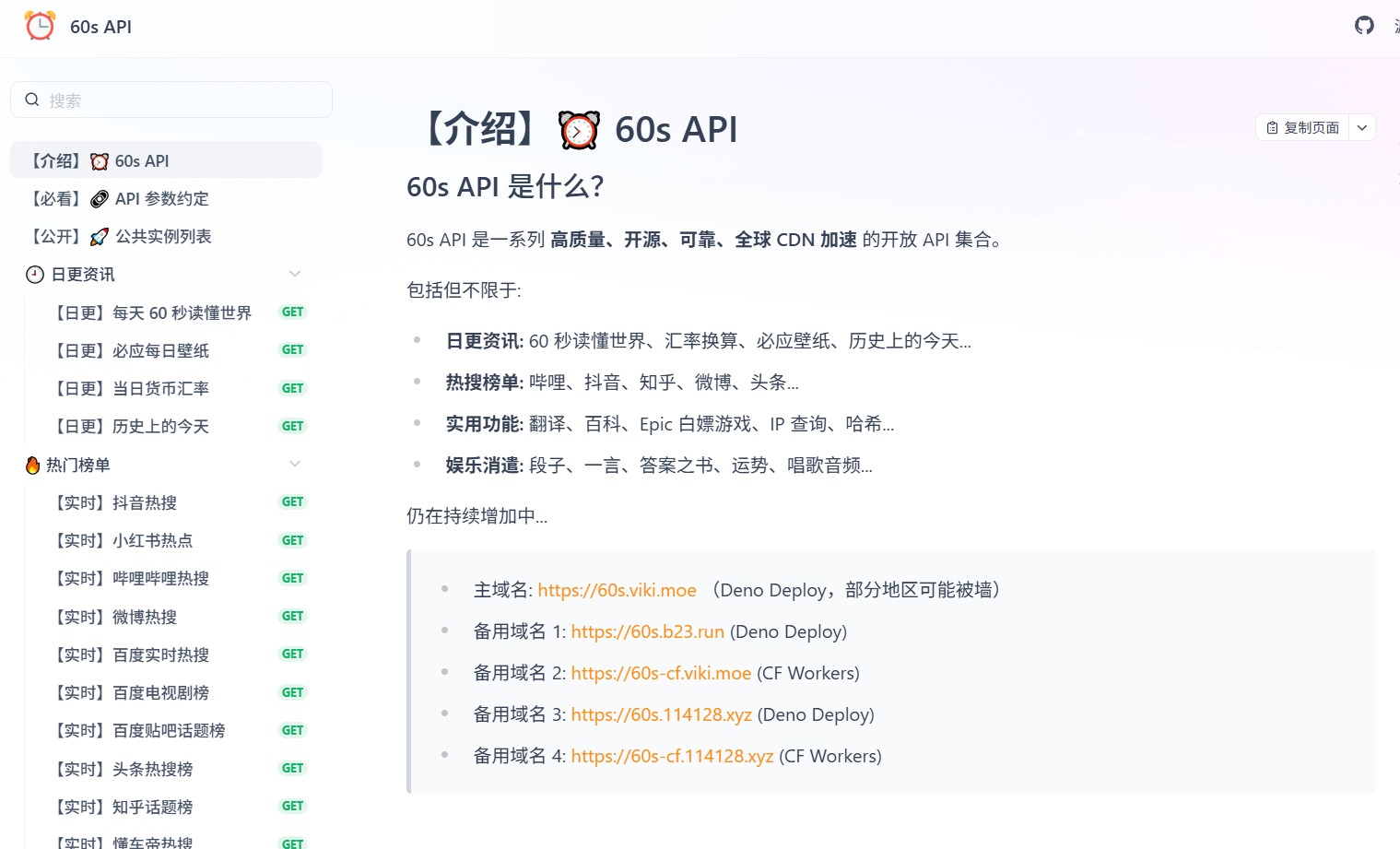
Task: Click the 包括但不限于: text
Action: [464, 290]
